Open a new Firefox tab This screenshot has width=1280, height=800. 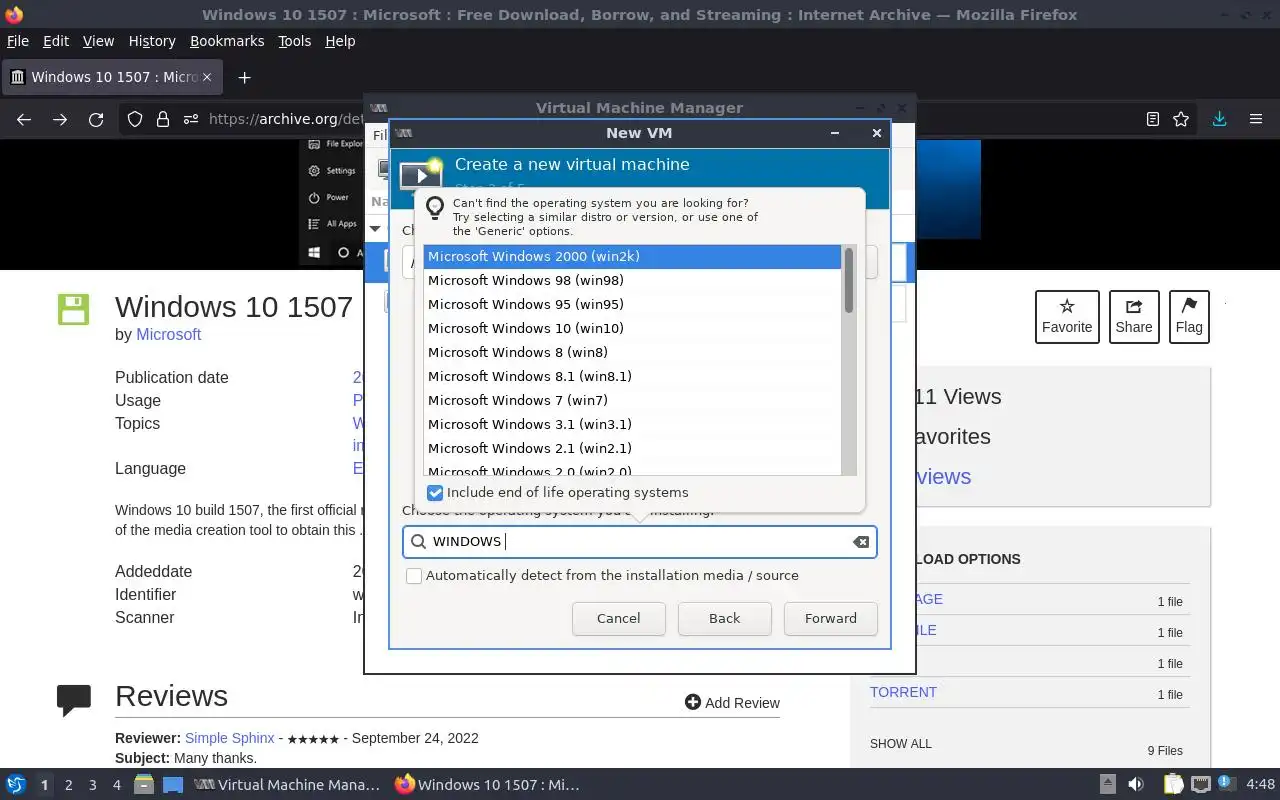pos(244,77)
